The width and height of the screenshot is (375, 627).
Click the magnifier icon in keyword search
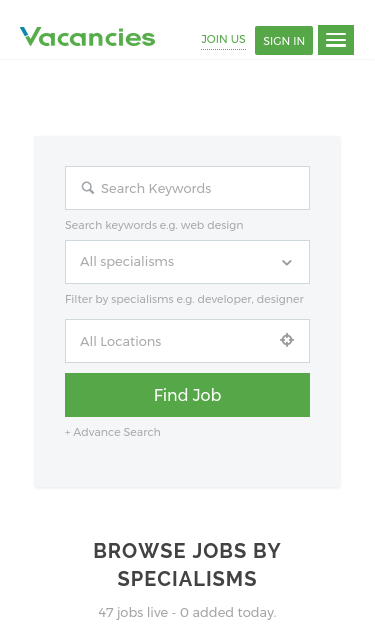[x=88, y=188]
